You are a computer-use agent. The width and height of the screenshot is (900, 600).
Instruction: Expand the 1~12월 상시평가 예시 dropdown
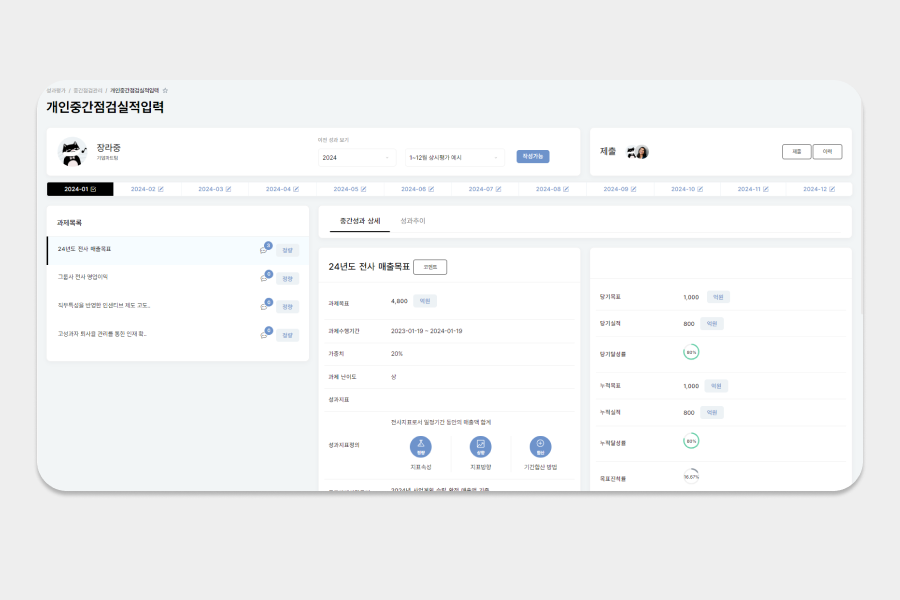pos(455,157)
